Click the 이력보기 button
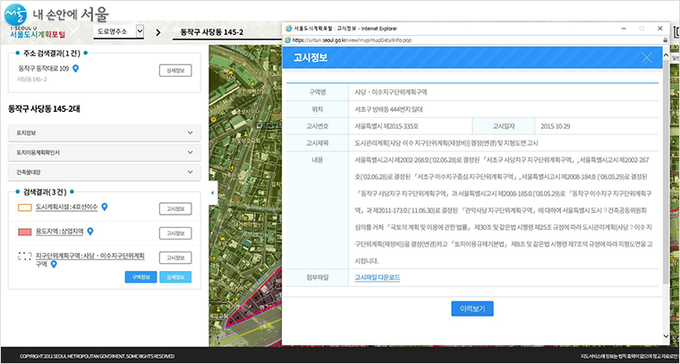The width and height of the screenshot is (680, 364). [x=472, y=309]
